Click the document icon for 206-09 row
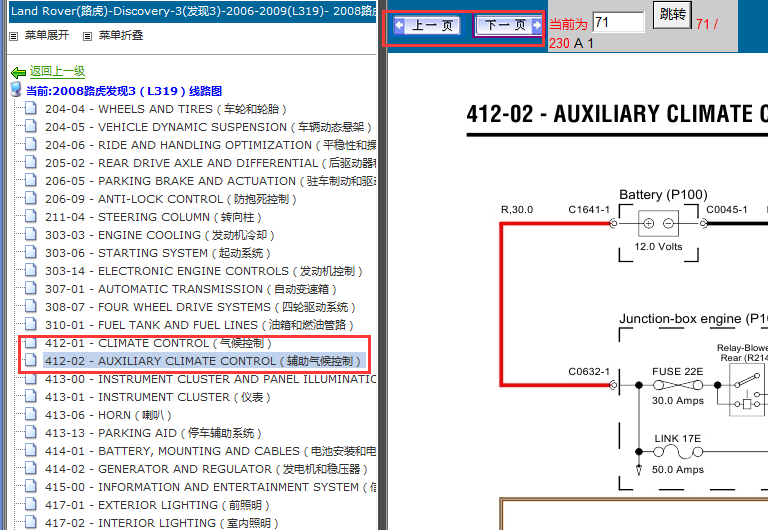 coord(30,198)
